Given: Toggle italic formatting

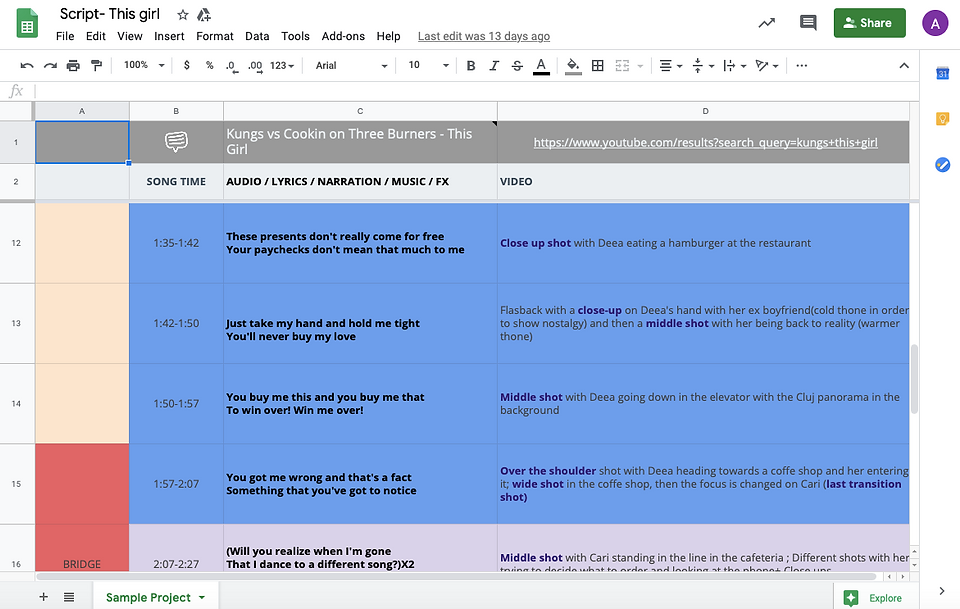Looking at the screenshot, I should [494, 65].
